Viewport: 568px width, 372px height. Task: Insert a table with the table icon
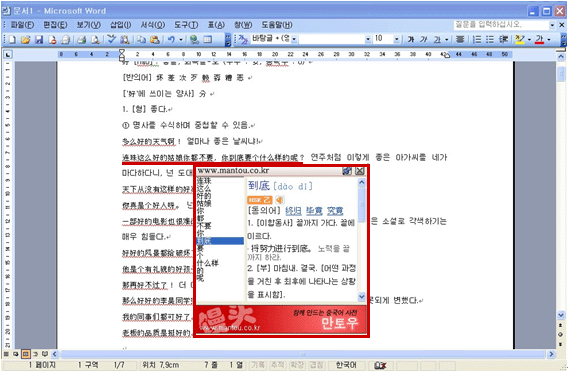coord(208,39)
